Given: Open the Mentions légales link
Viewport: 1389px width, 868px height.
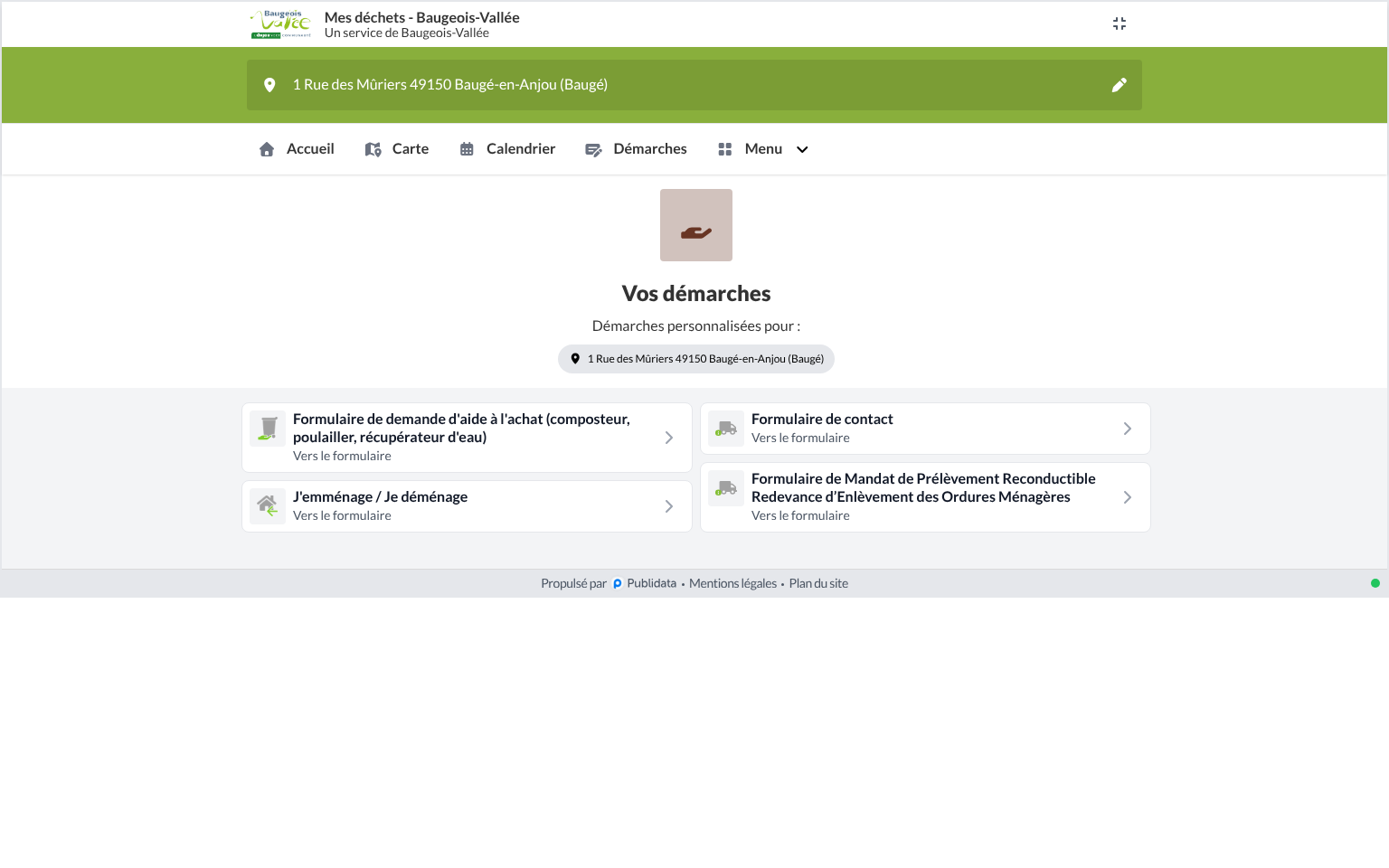Looking at the screenshot, I should (x=732, y=583).
